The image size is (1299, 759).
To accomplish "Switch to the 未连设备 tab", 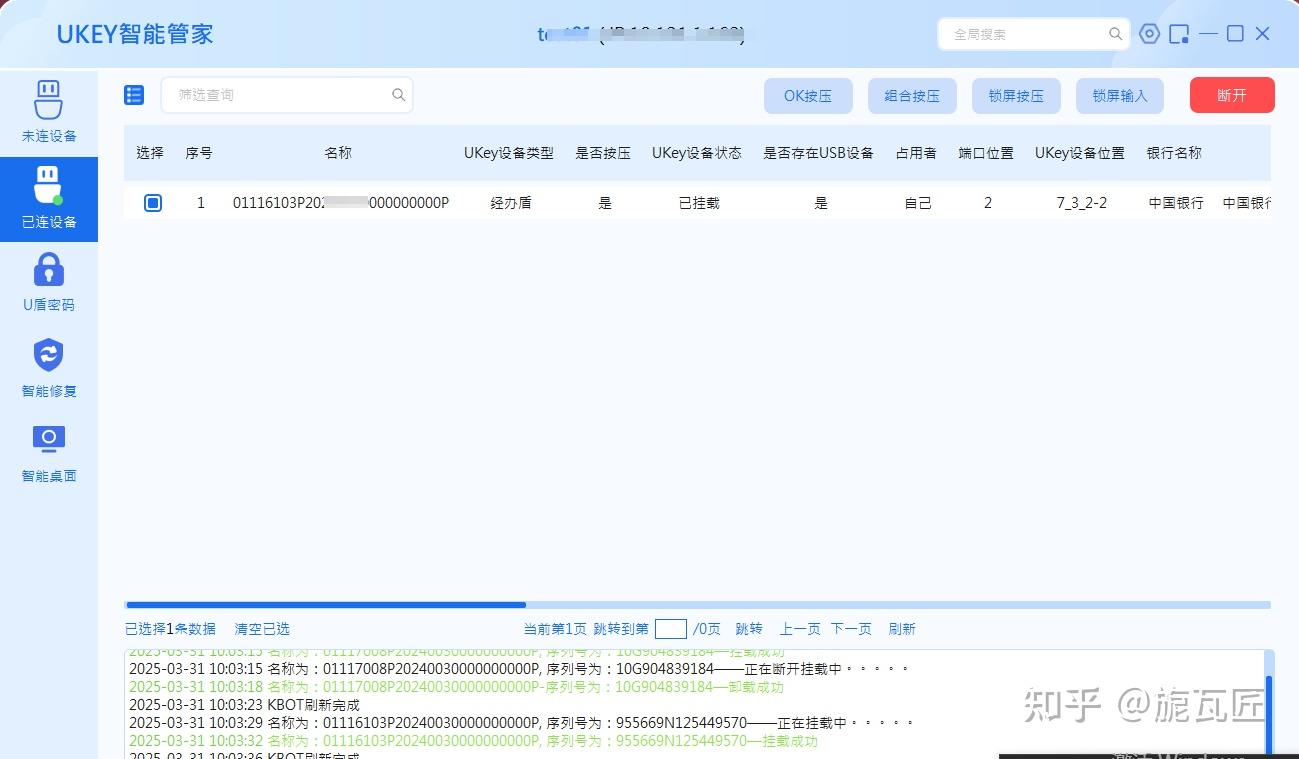I will pyautogui.click(x=48, y=112).
